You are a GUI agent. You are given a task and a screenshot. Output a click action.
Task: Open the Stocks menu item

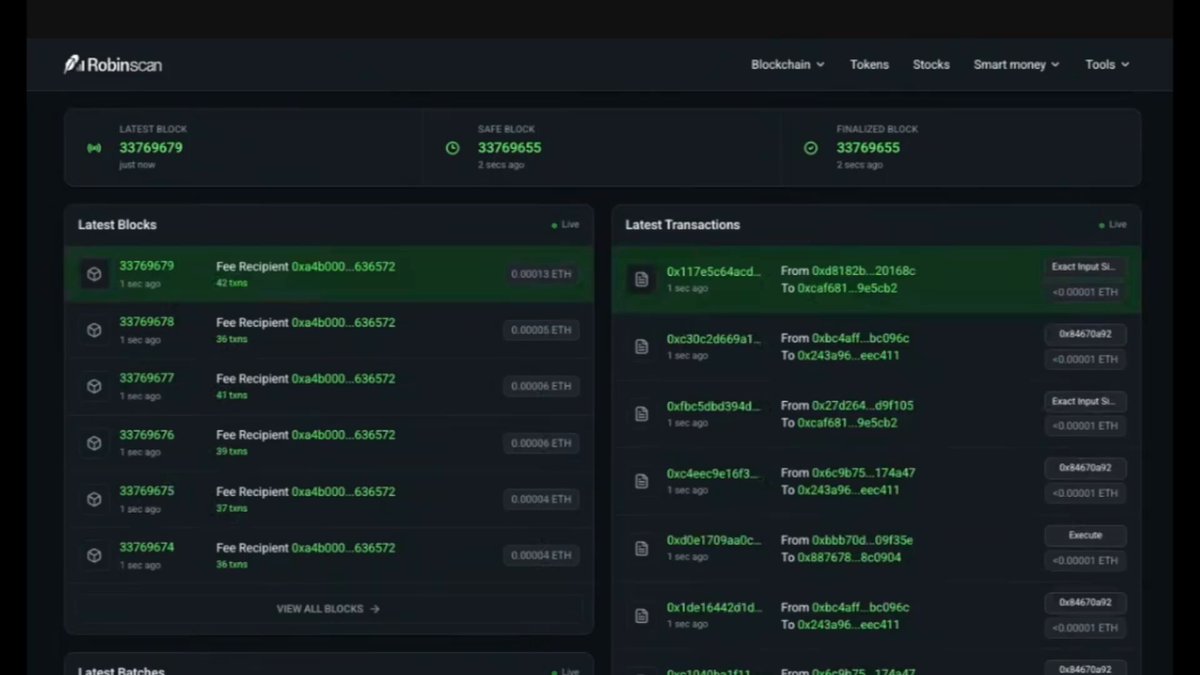931,65
